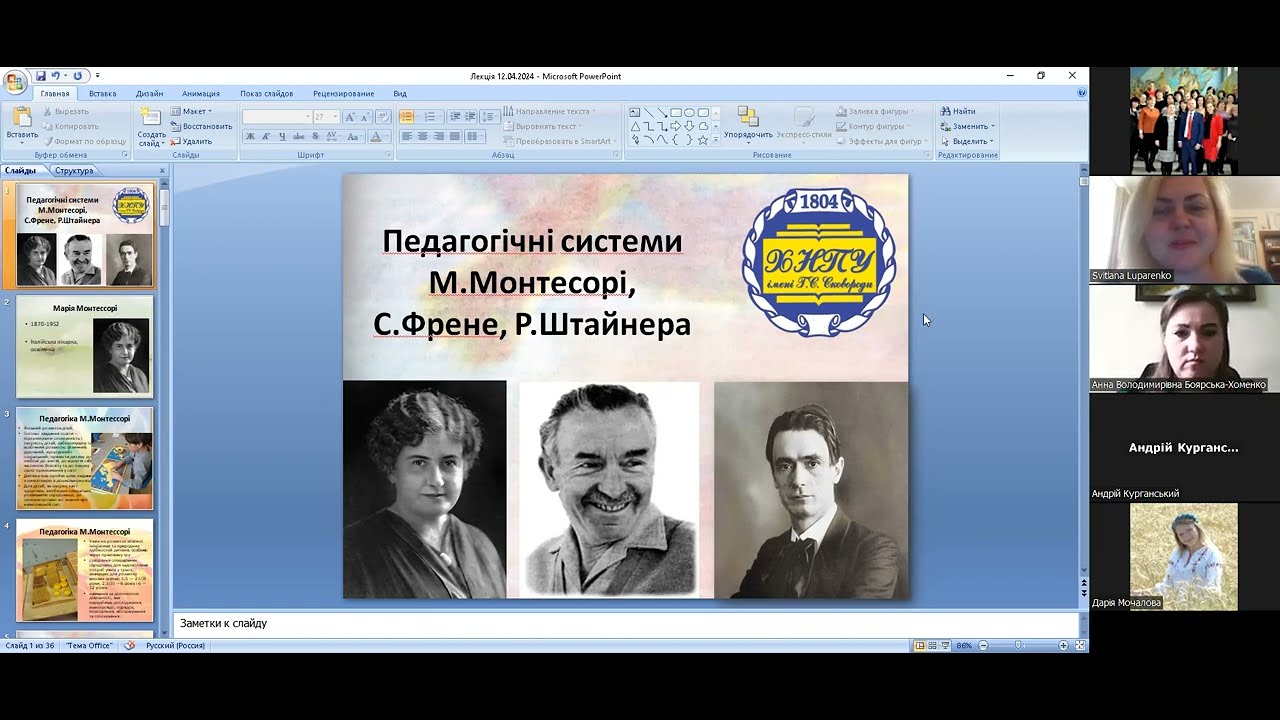Select the rectangle shape in the shapes gallery
The height and width of the screenshot is (720, 1280).
[x=676, y=112]
